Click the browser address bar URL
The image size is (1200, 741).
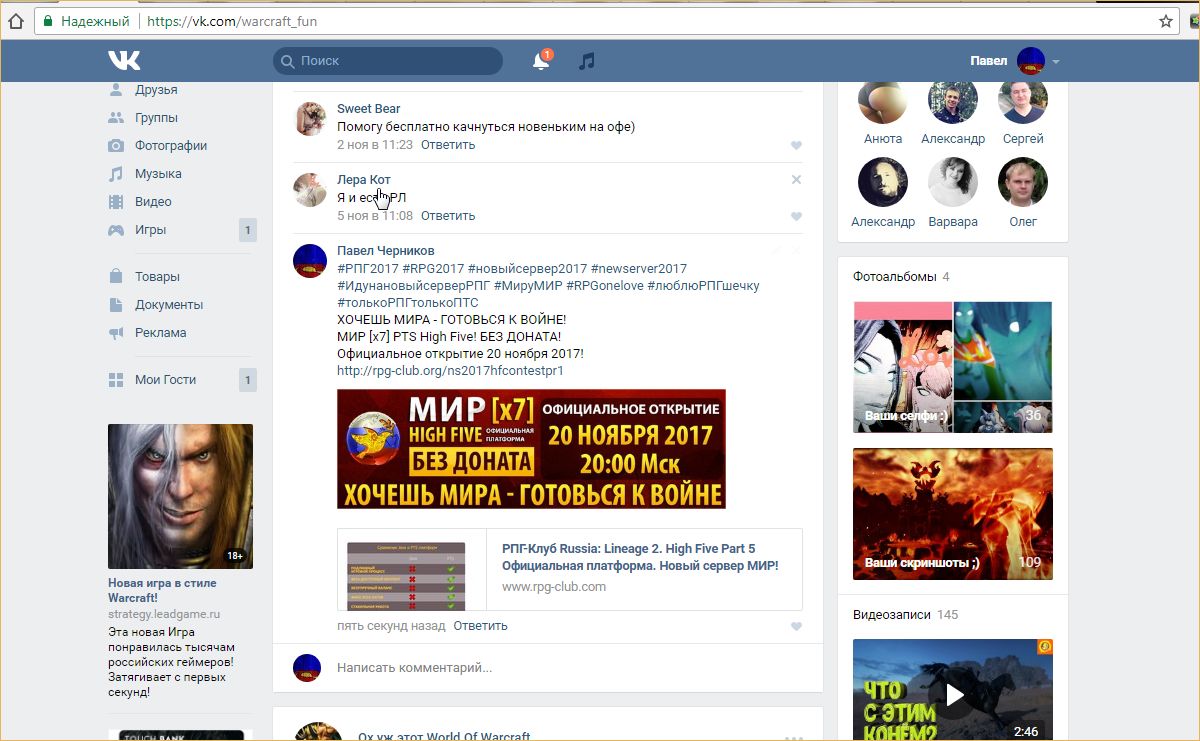click(232, 20)
